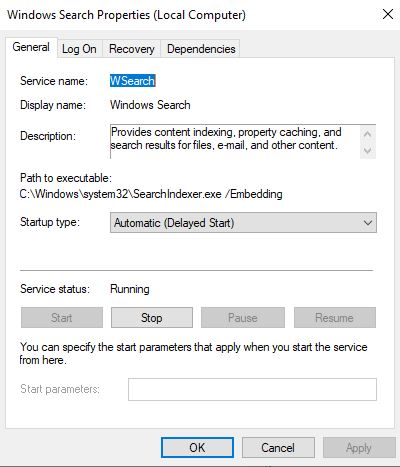Click the Description box up scroll arrow
This screenshot has height=467, width=400.
(368, 134)
